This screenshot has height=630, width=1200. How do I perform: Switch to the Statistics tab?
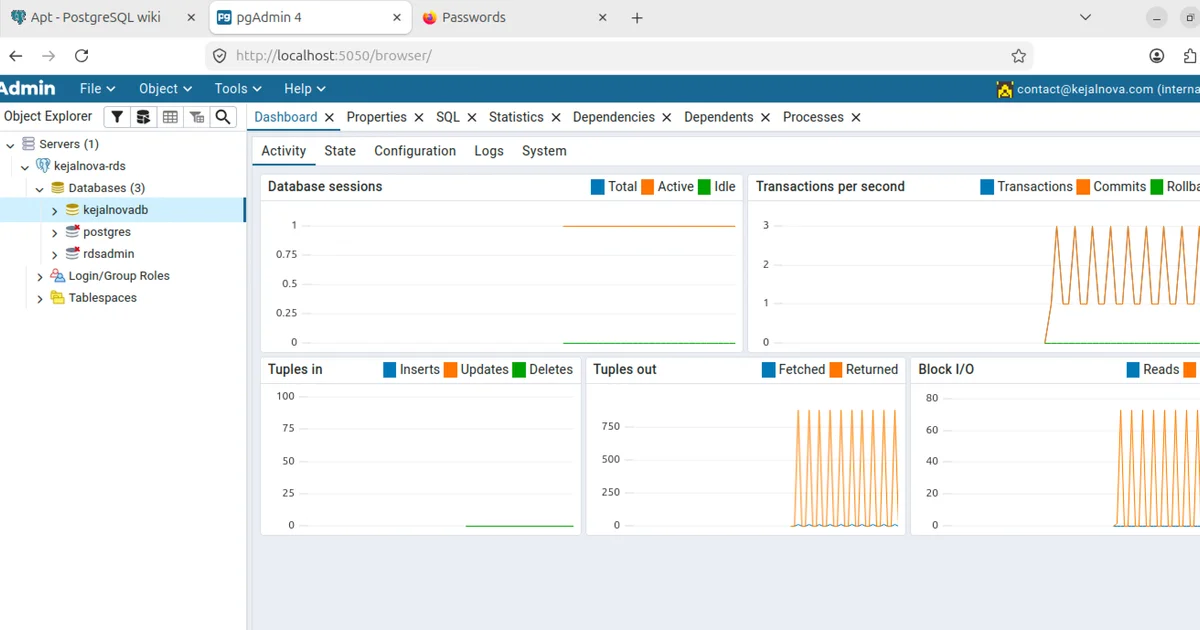click(516, 117)
